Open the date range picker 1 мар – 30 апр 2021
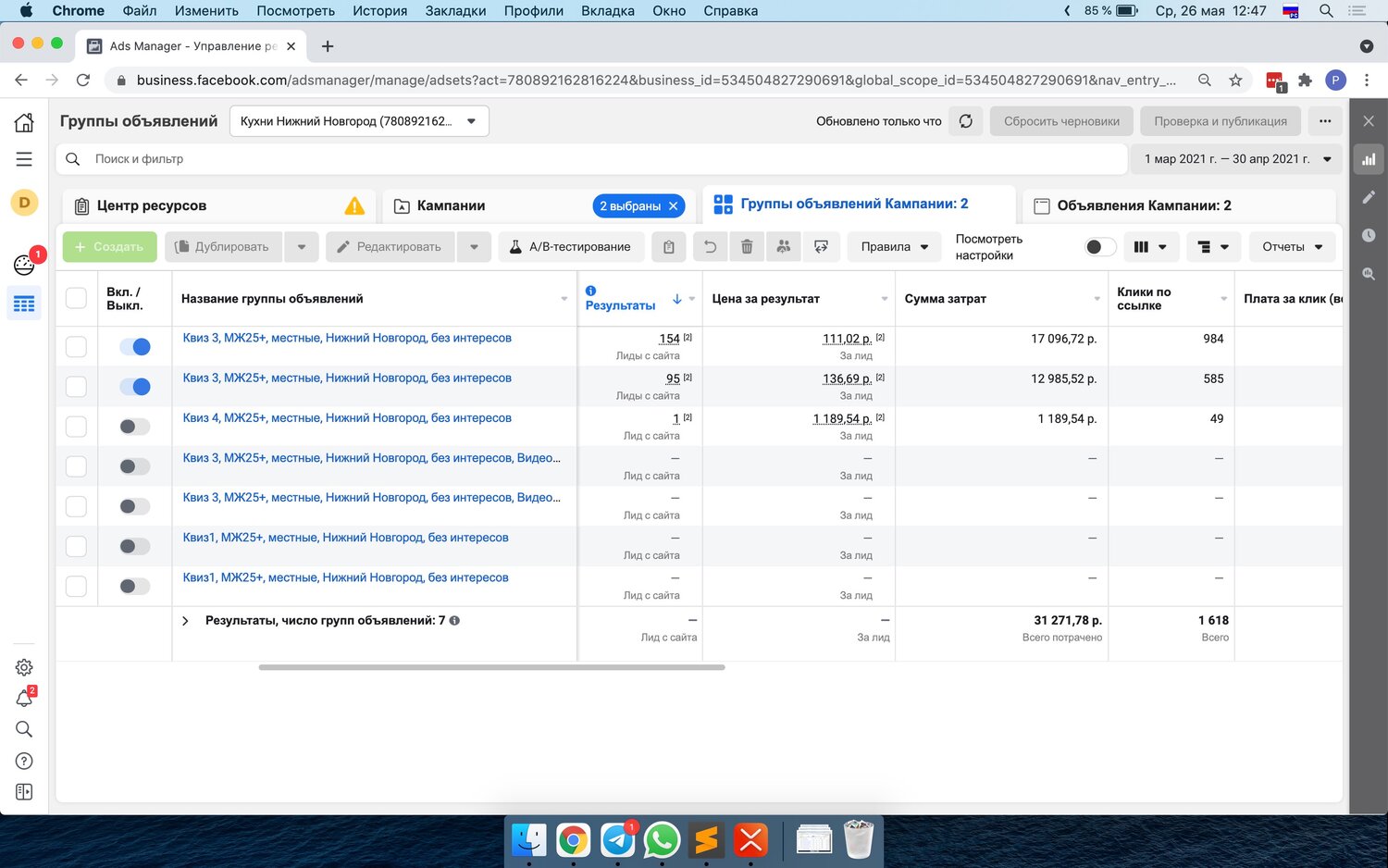1388x868 pixels. pos(1237,159)
